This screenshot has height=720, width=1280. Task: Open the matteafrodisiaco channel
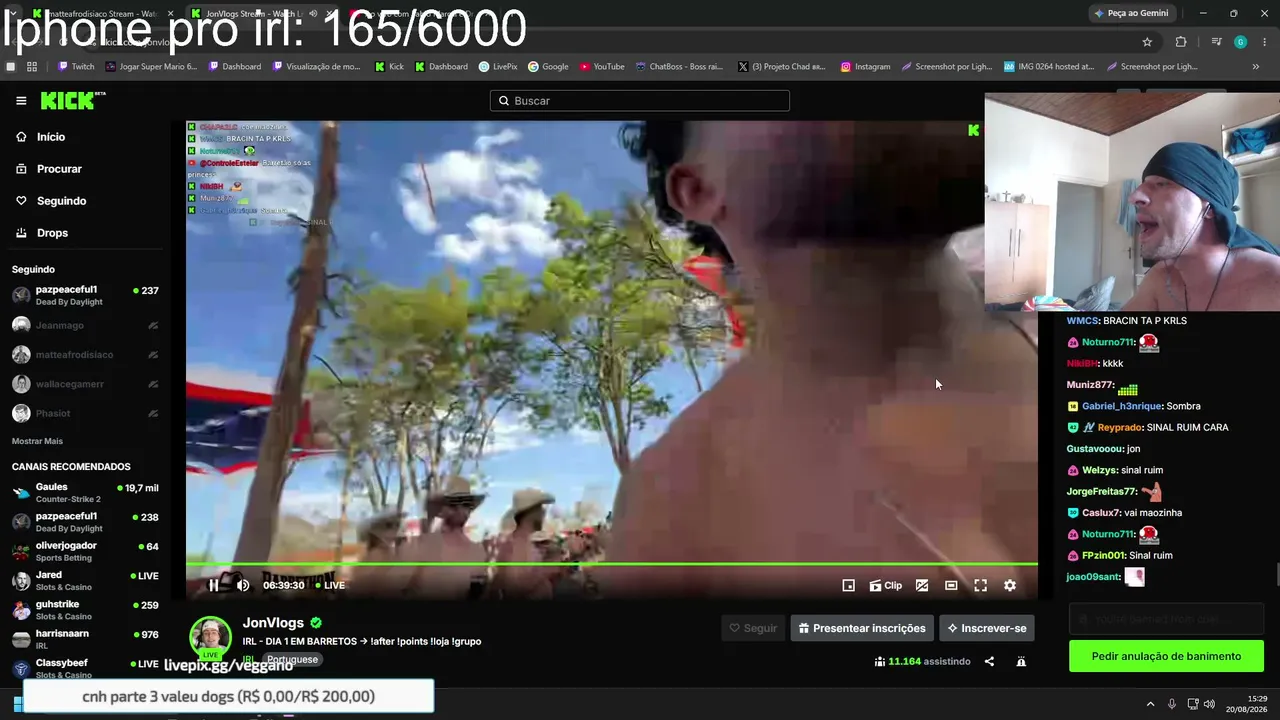(x=85, y=355)
